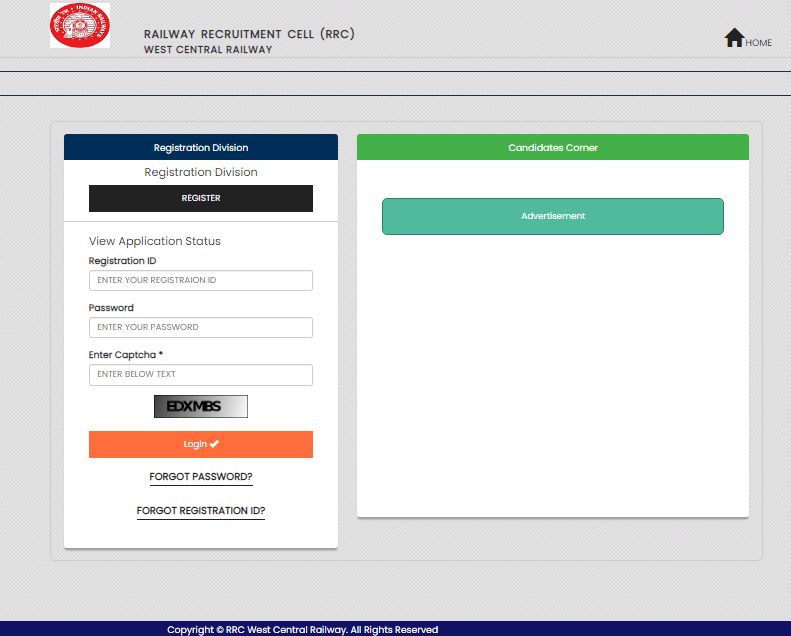Focus the Enter Your Password input

pyautogui.click(x=201, y=328)
